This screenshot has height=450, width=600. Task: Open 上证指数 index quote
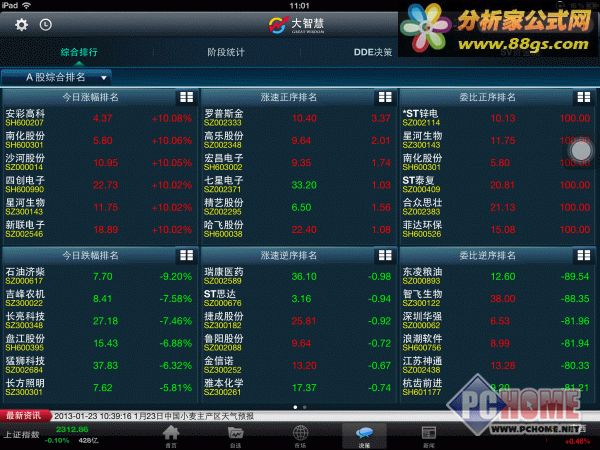50,435
